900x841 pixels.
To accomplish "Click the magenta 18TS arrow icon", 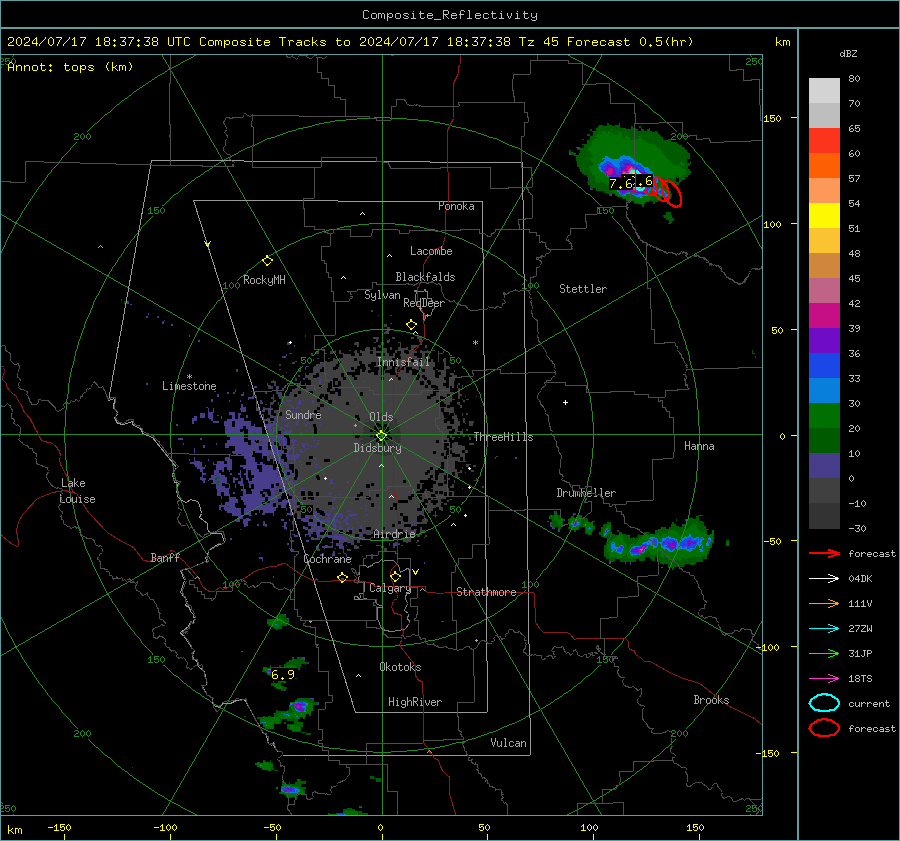I will pos(824,678).
